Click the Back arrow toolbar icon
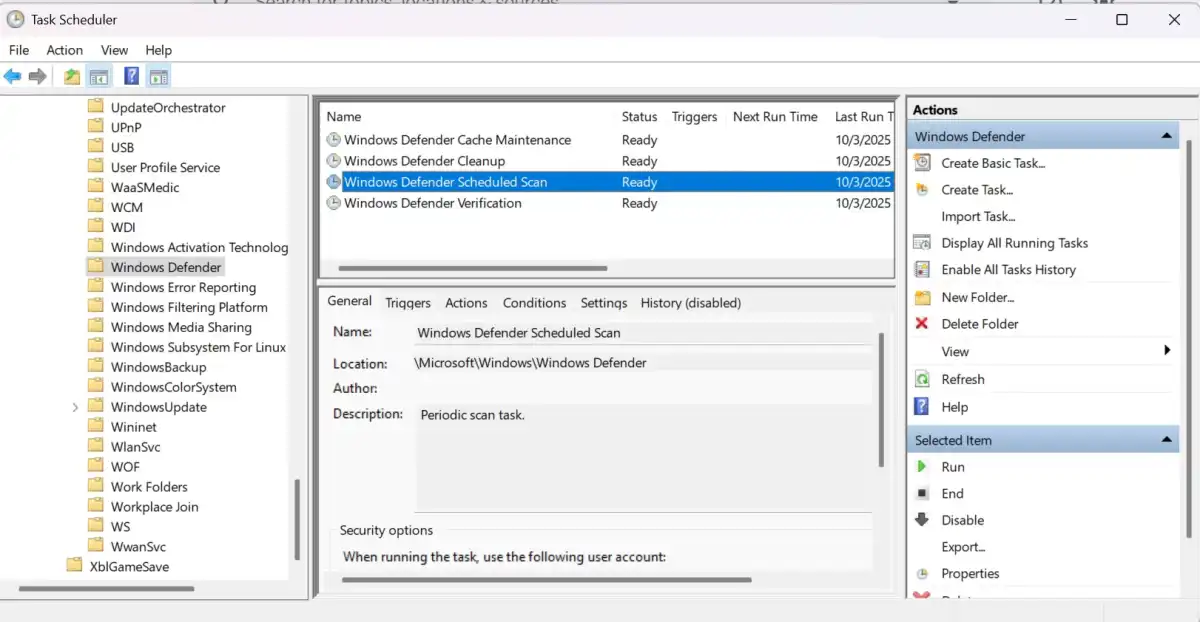The height and width of the screenshot is (622, 1200). pos(12,77)
